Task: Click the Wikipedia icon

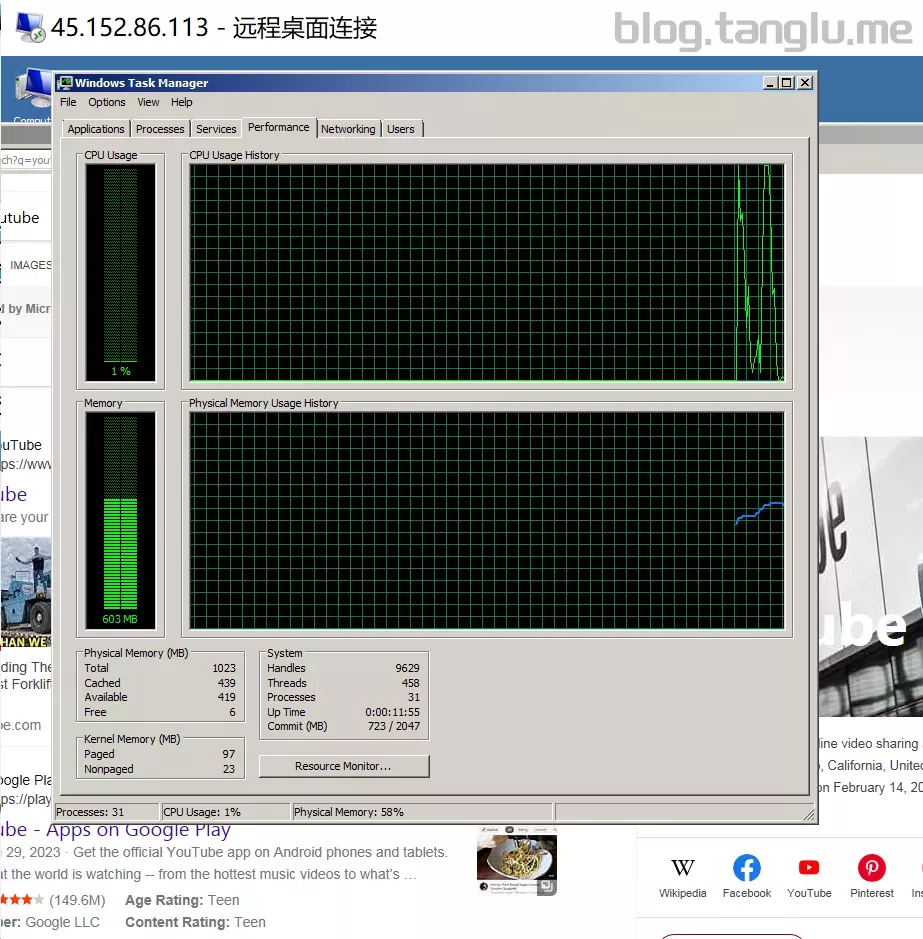Action: (683, 868)
